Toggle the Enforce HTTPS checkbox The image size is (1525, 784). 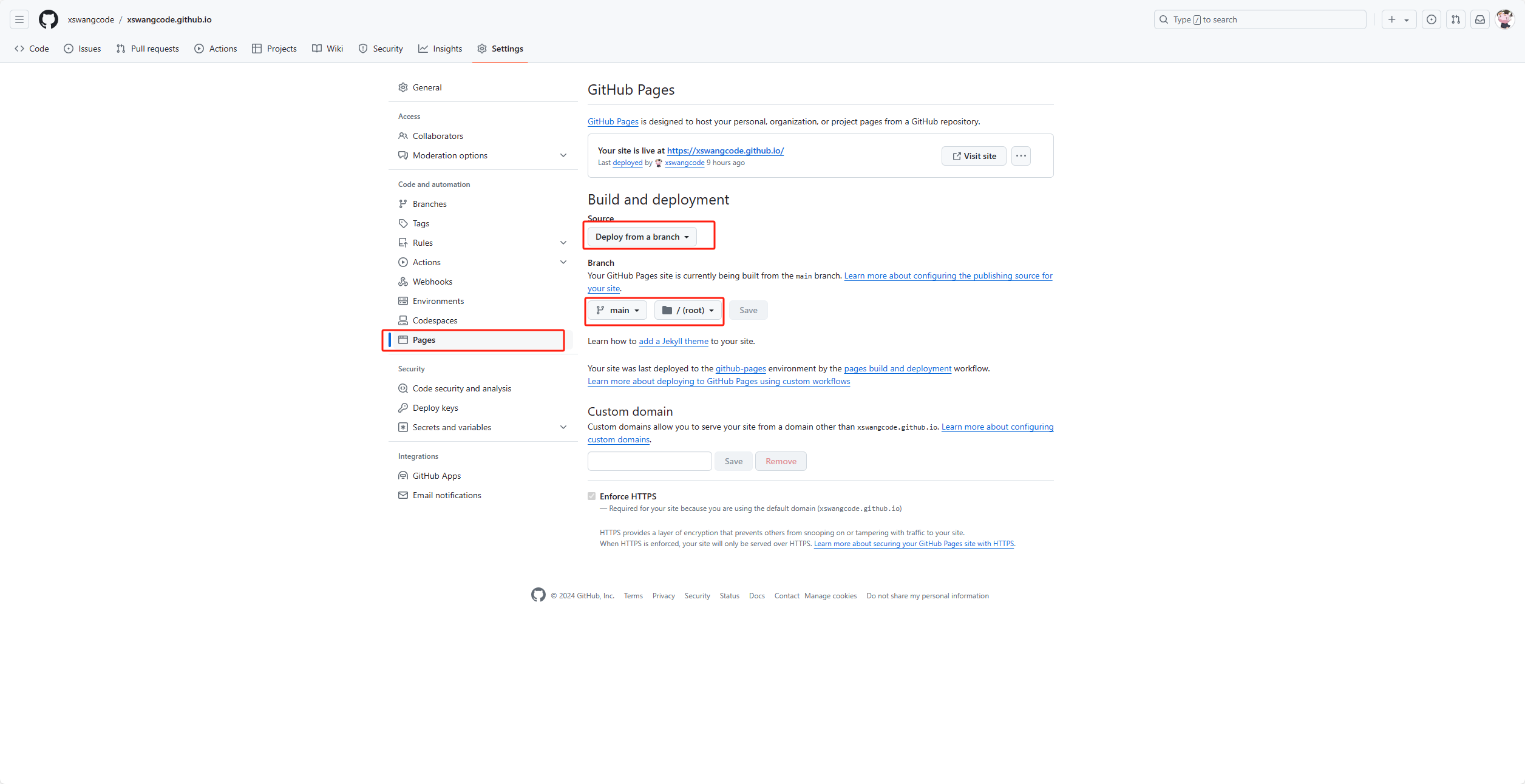click(592, 496)
